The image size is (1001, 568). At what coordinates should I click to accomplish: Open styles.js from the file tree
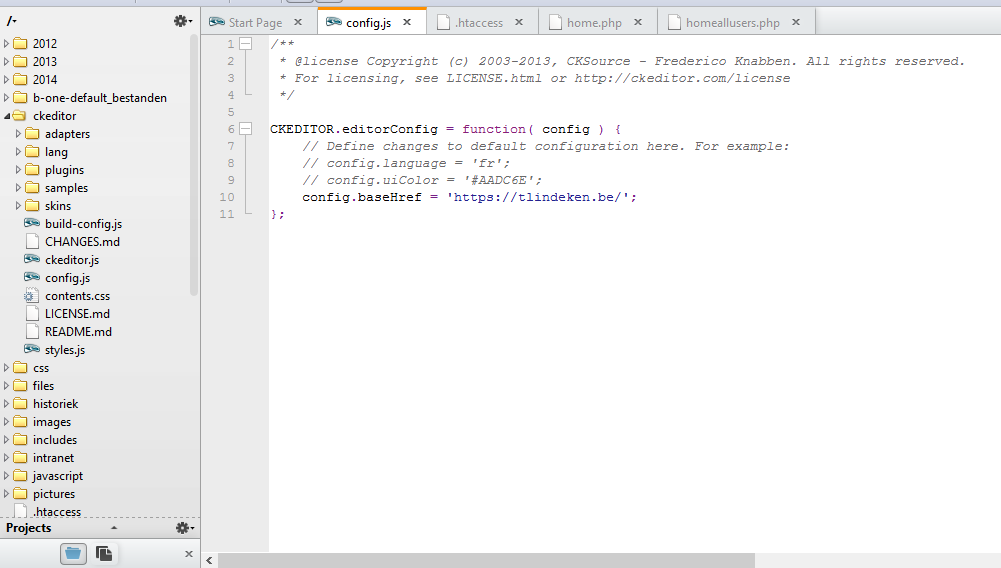64,350
